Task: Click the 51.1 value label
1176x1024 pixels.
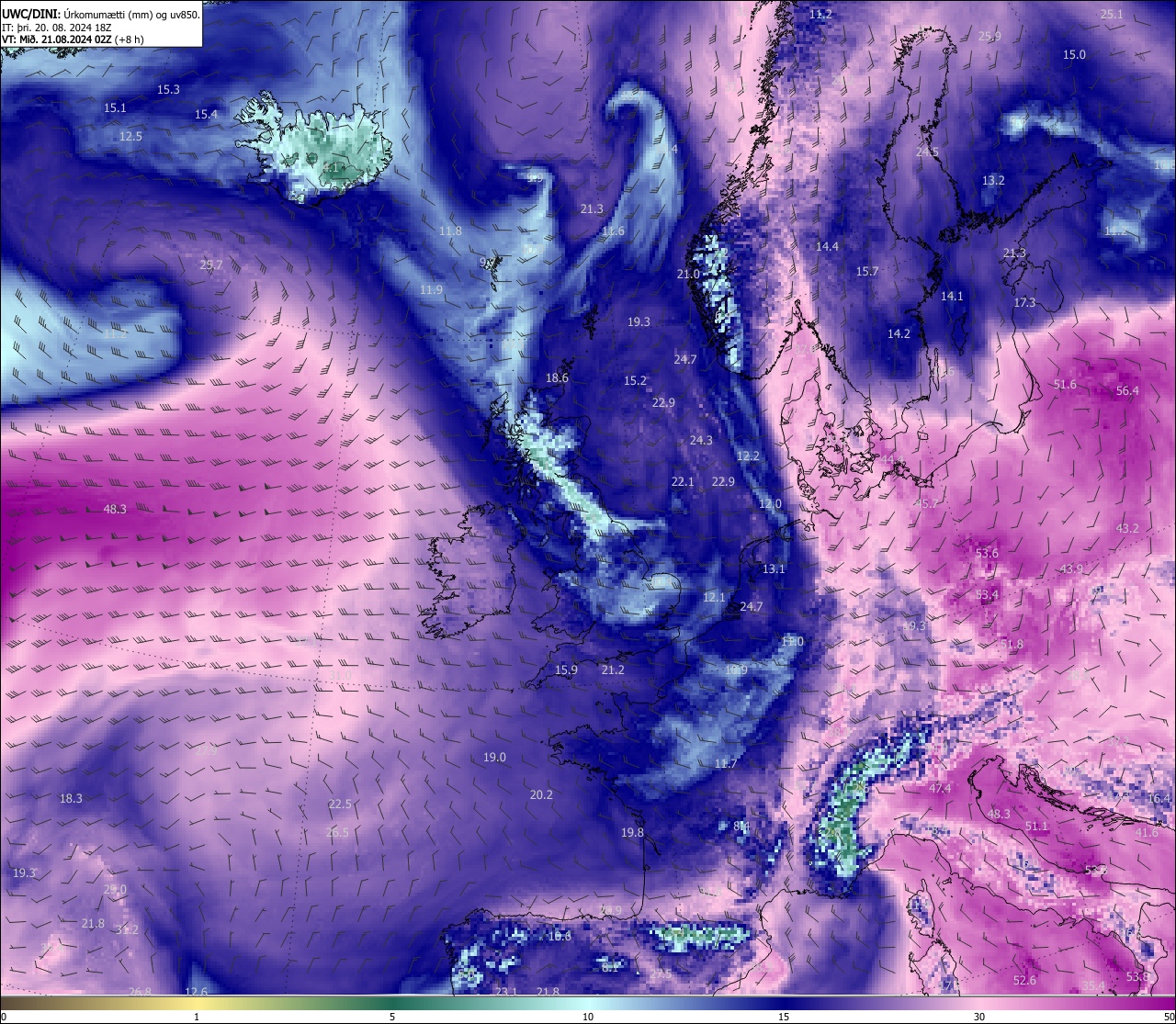Action: coord(1036,827)
